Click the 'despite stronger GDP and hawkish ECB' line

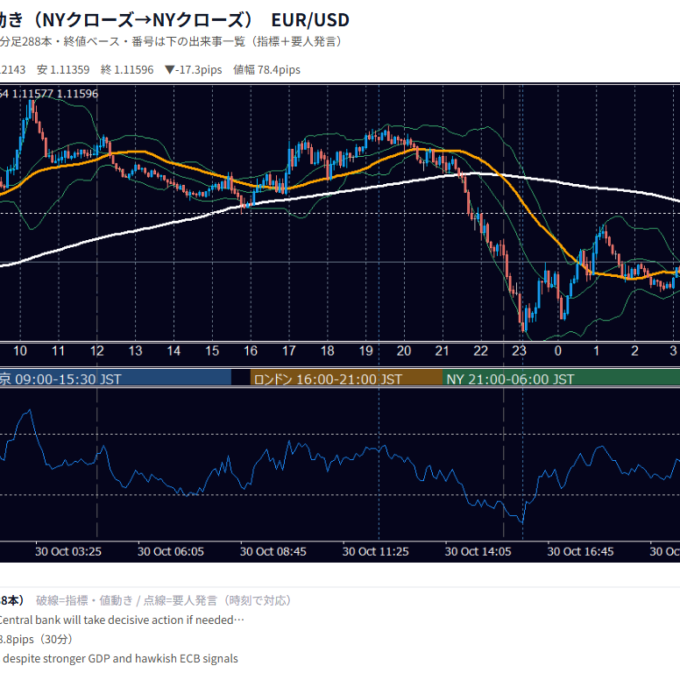(x=120, y=659)
